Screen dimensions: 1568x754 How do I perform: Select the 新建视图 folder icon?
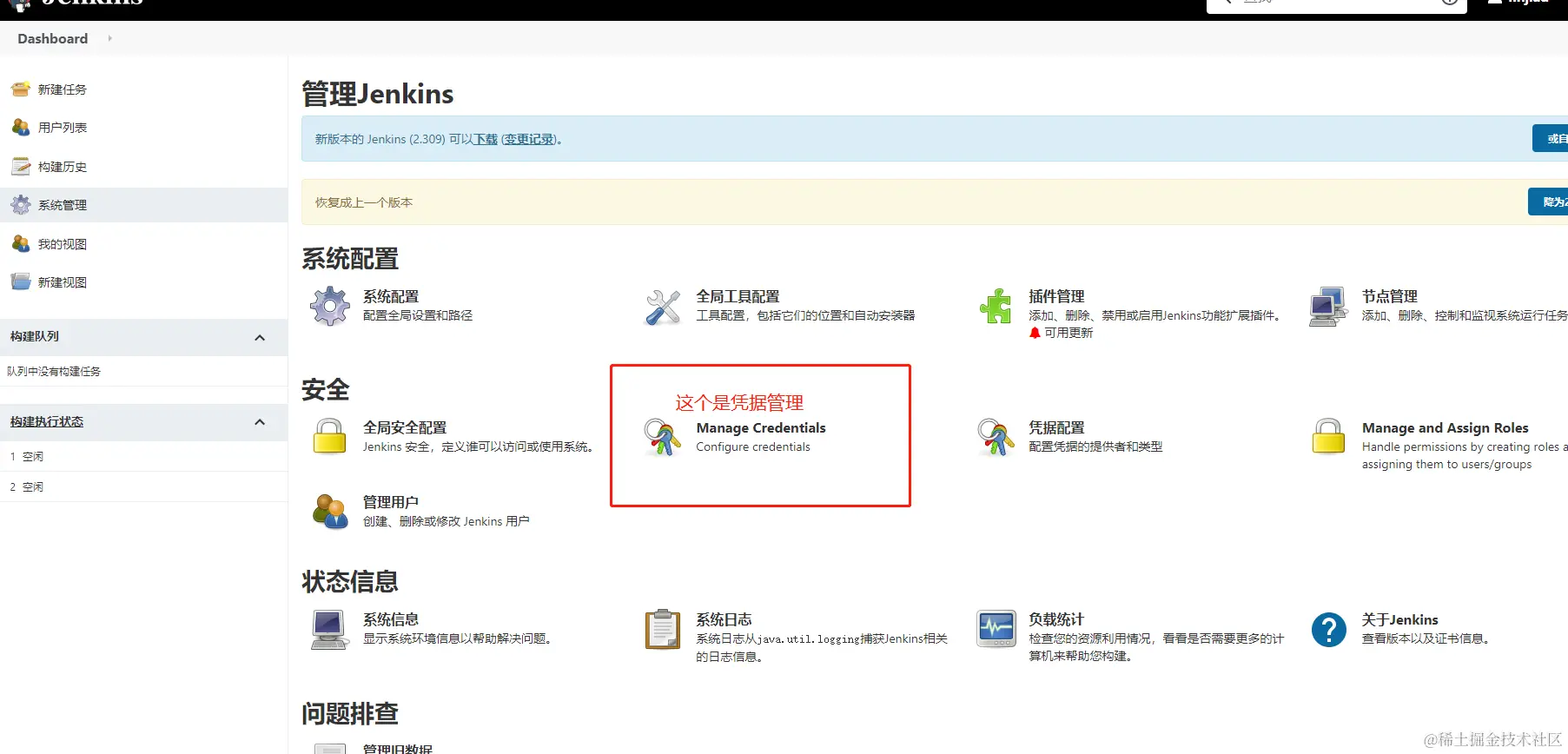21,281
